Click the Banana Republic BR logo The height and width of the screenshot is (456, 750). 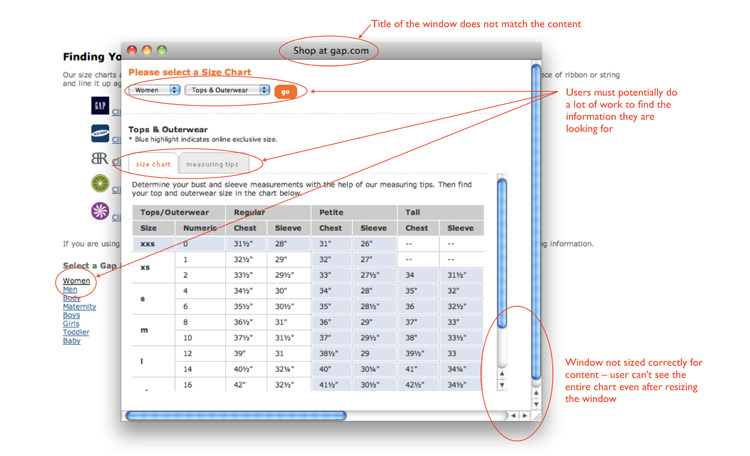(100, 158)
